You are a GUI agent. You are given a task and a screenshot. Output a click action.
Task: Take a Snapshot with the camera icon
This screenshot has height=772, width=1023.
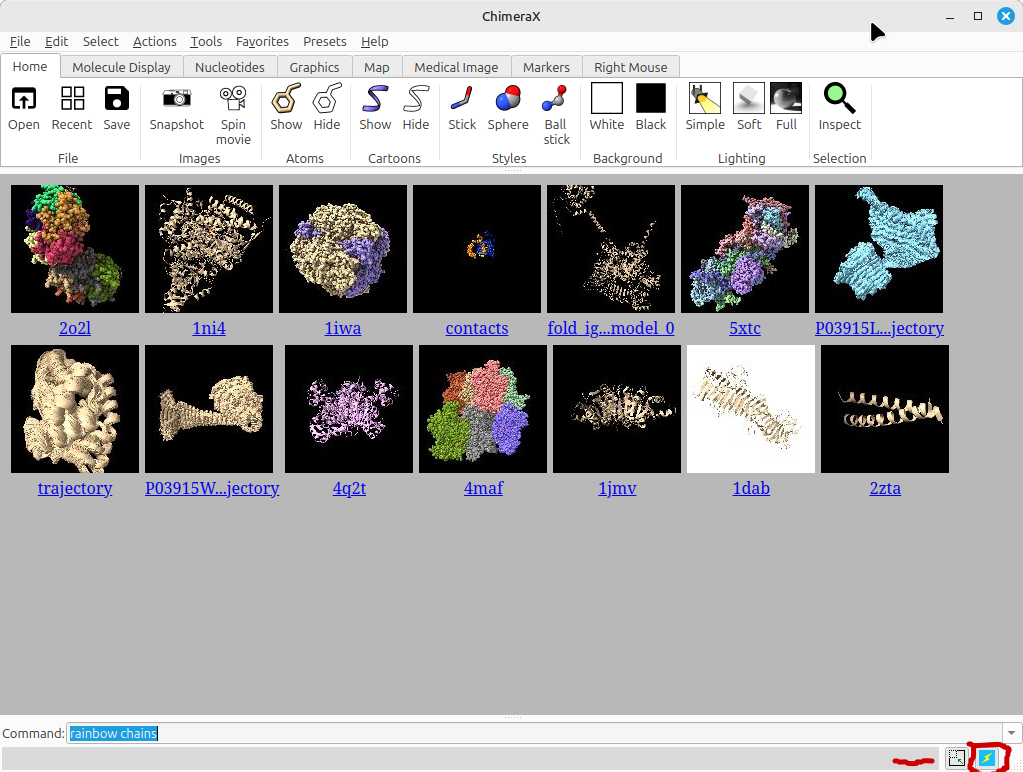(177, 99)
